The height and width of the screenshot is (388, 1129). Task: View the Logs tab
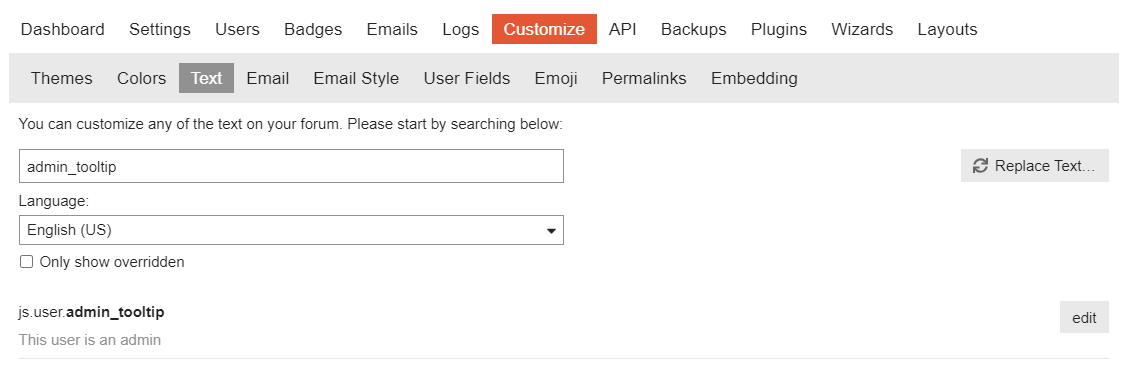click(x=461, y=30)
